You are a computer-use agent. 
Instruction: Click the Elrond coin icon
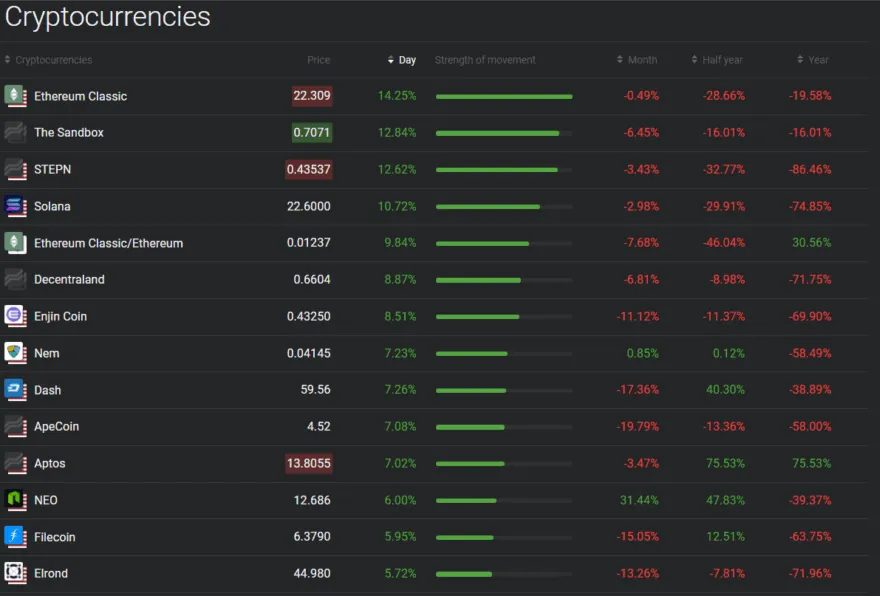click(15, 573)
